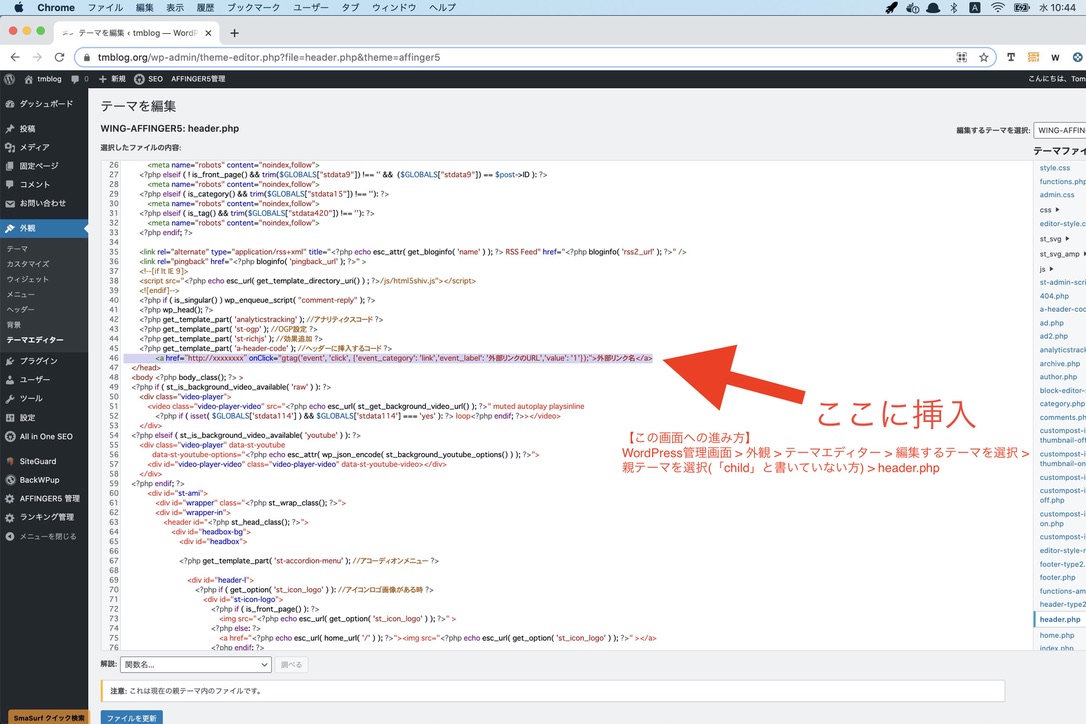Open the ファイル menu in menu bar
Viewport: 1086px width, 724px height.
click(105, 8)
